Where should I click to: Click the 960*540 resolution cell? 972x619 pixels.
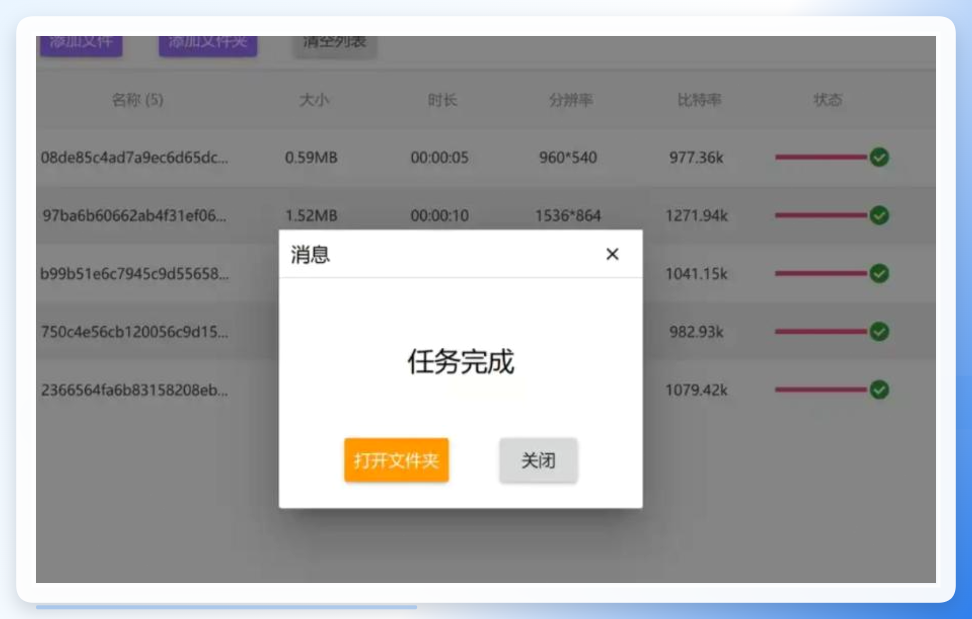point(568,157)
